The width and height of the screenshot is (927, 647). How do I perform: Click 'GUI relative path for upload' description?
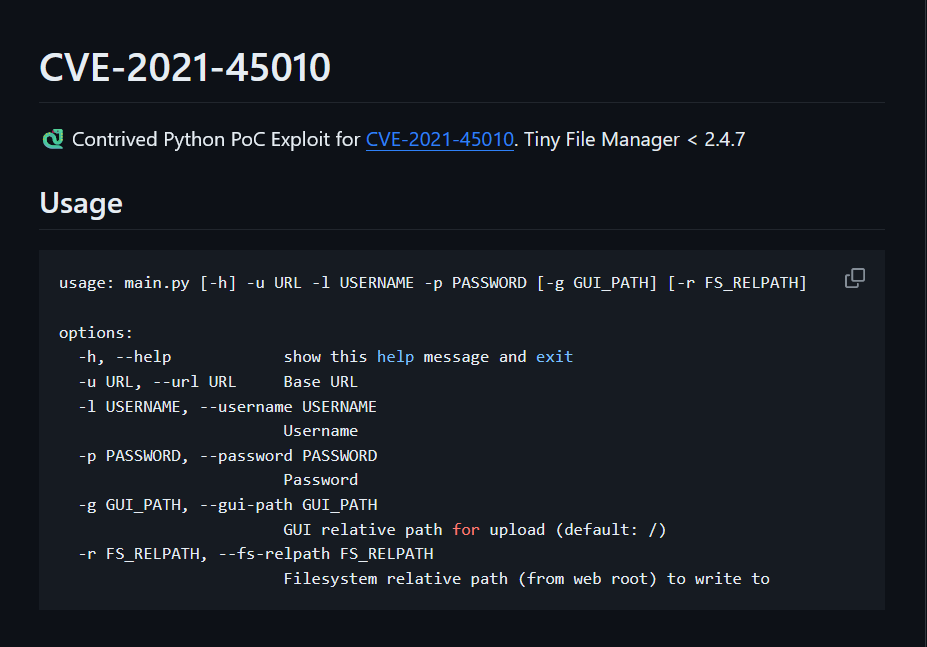[475, 530]
